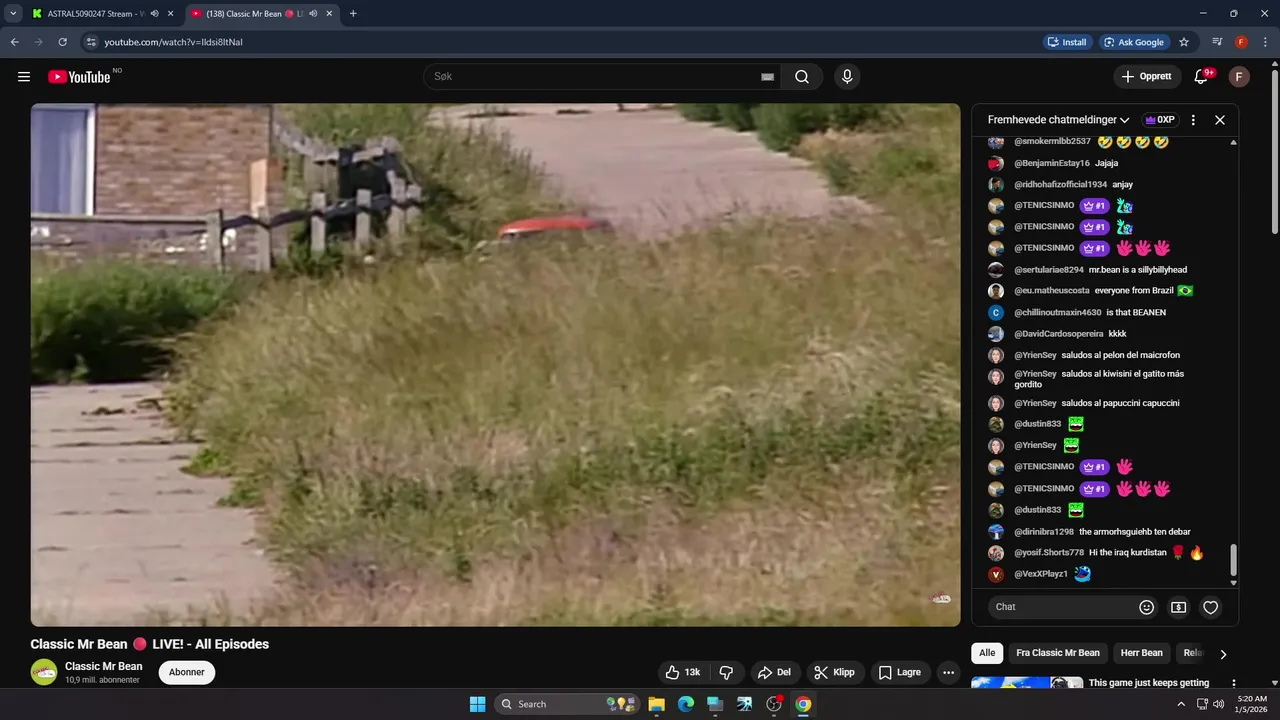Open the Windows taskbar Search box
Viewport: 1280px width, 720px height.
[567, 704]
